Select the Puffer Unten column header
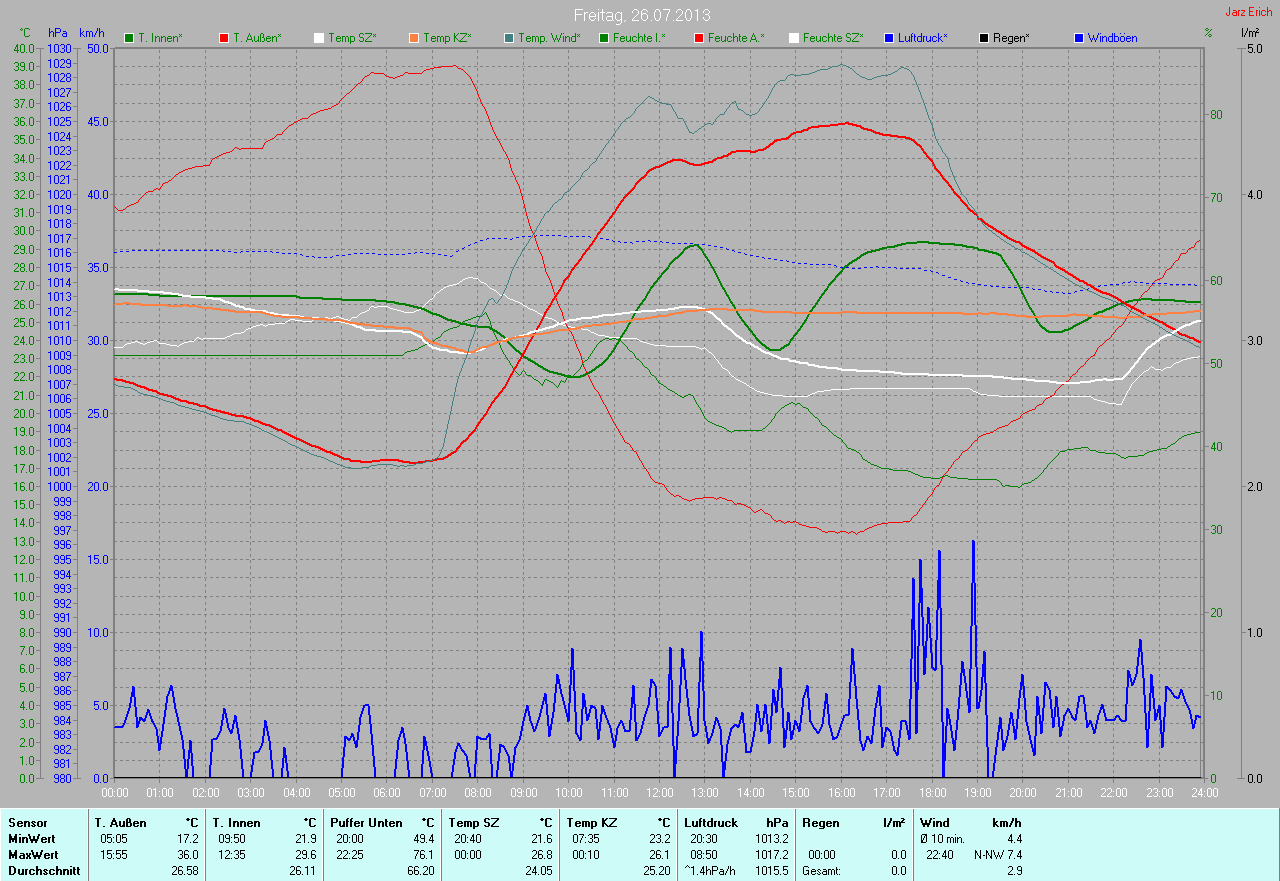Image resolution: width=1280 pixels, height=881 pixels. [366, 823]
